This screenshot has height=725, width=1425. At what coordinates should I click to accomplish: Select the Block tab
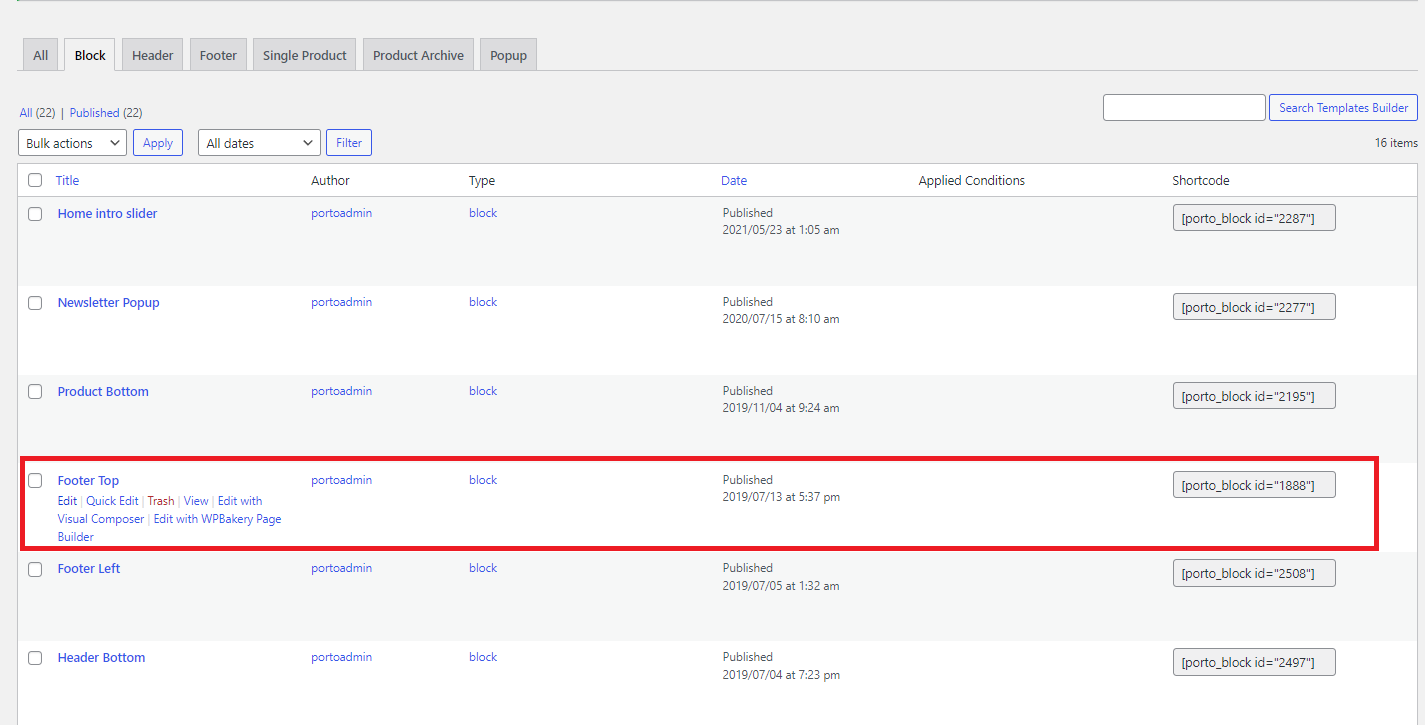tap(90, 56)
